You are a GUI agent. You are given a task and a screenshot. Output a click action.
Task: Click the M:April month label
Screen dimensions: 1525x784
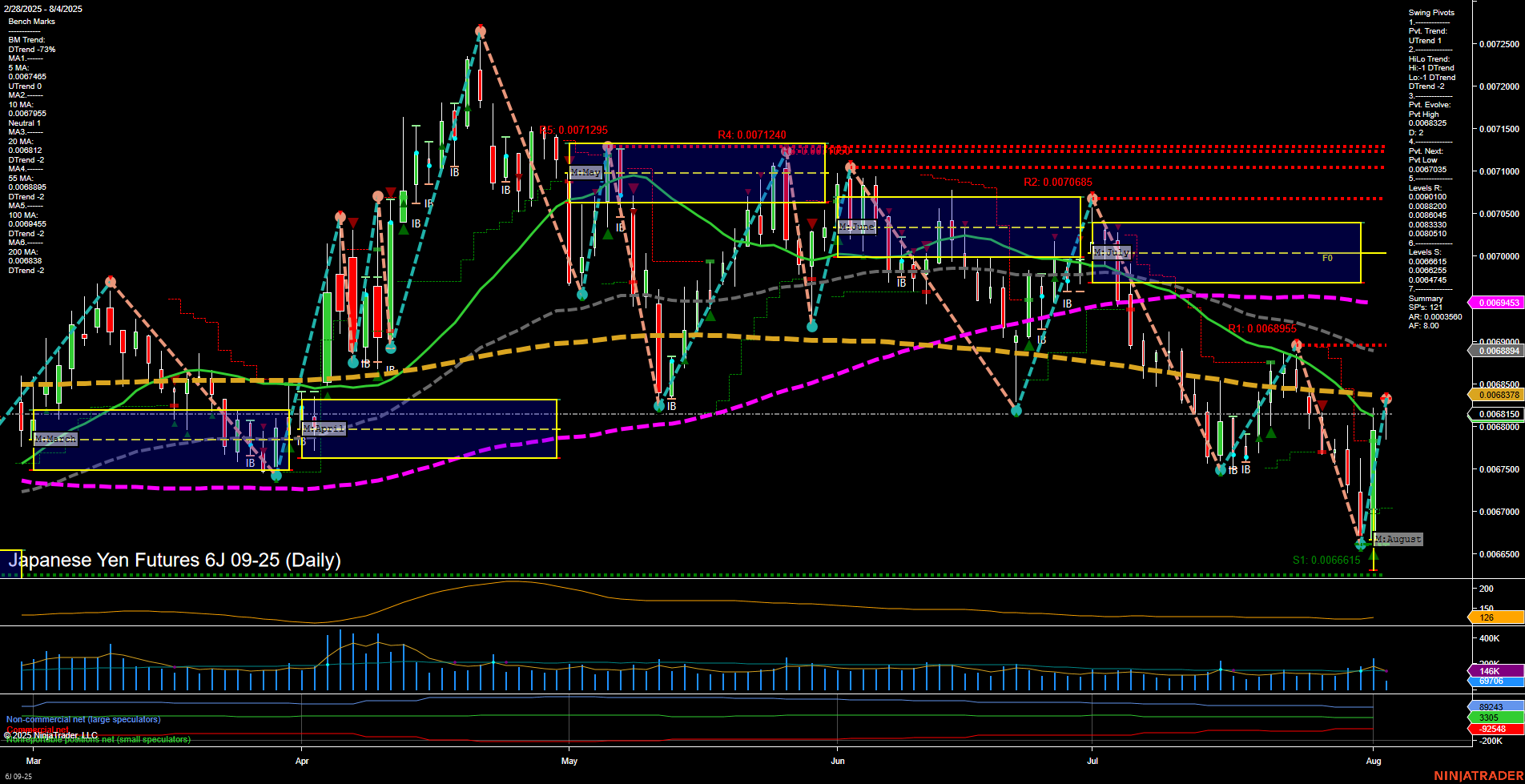[324, 428]
